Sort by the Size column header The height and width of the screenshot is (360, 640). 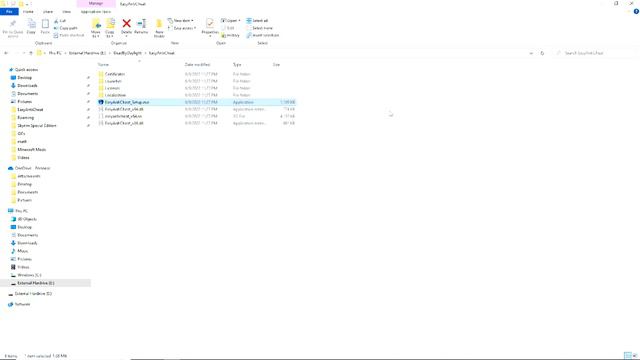[x=276, y=64]
